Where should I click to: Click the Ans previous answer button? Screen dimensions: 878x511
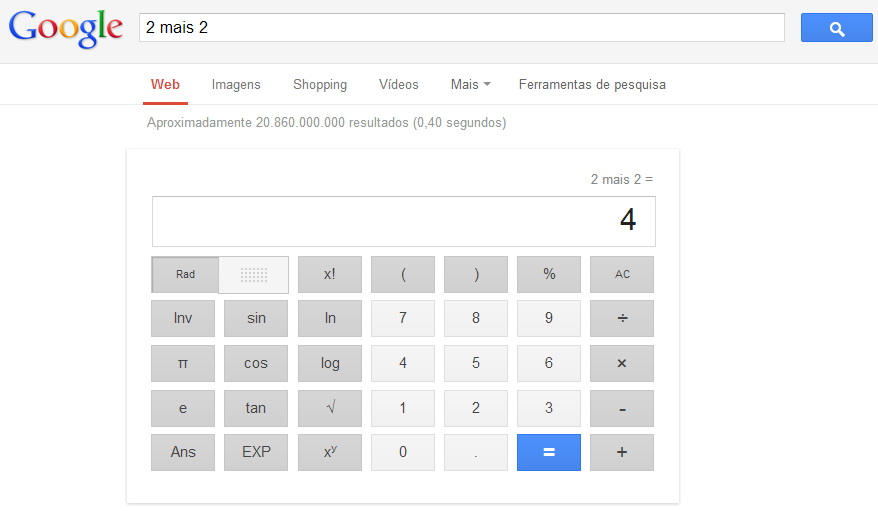point(183,452)
